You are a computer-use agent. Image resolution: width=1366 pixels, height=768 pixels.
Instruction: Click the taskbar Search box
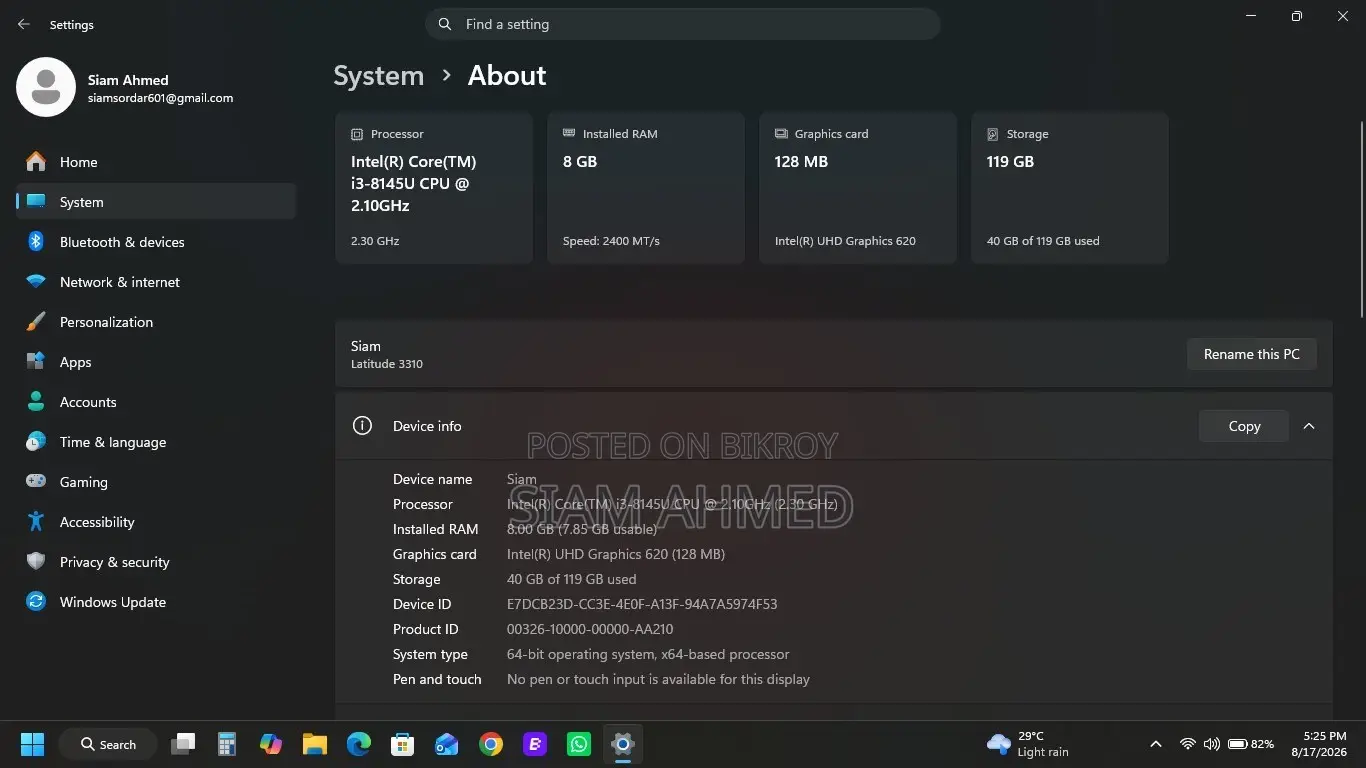[108, 744]
